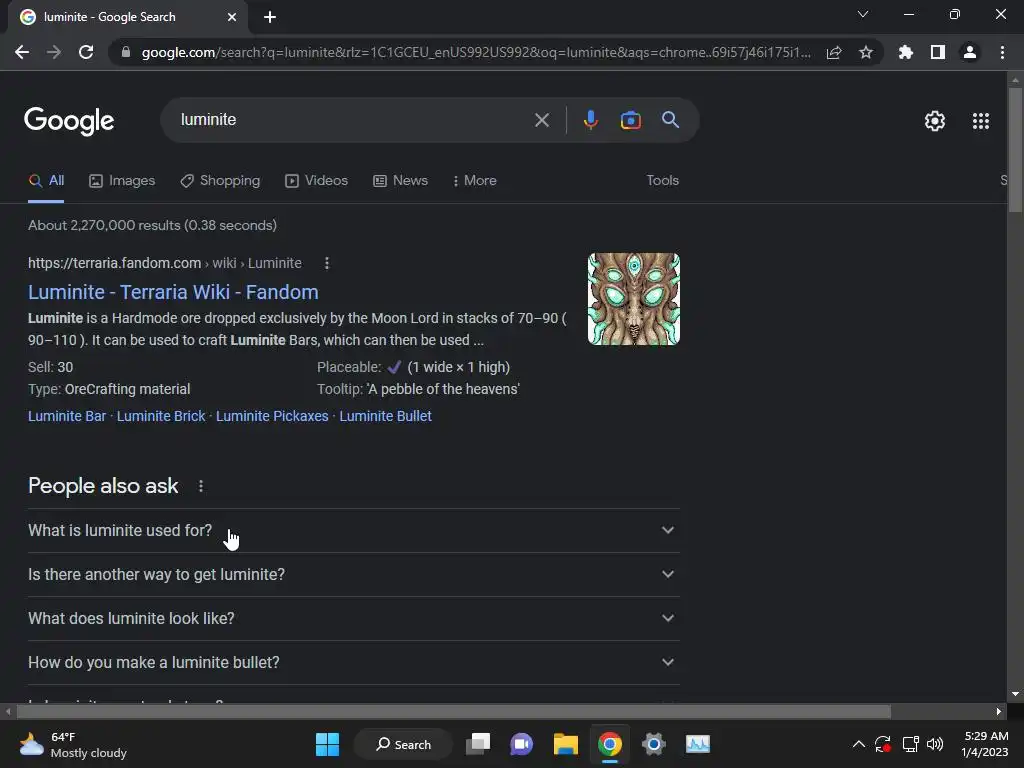The width and height of the screenshot is (1024, 768).
Task: Show hidden system tray icons
Action: 859,744
